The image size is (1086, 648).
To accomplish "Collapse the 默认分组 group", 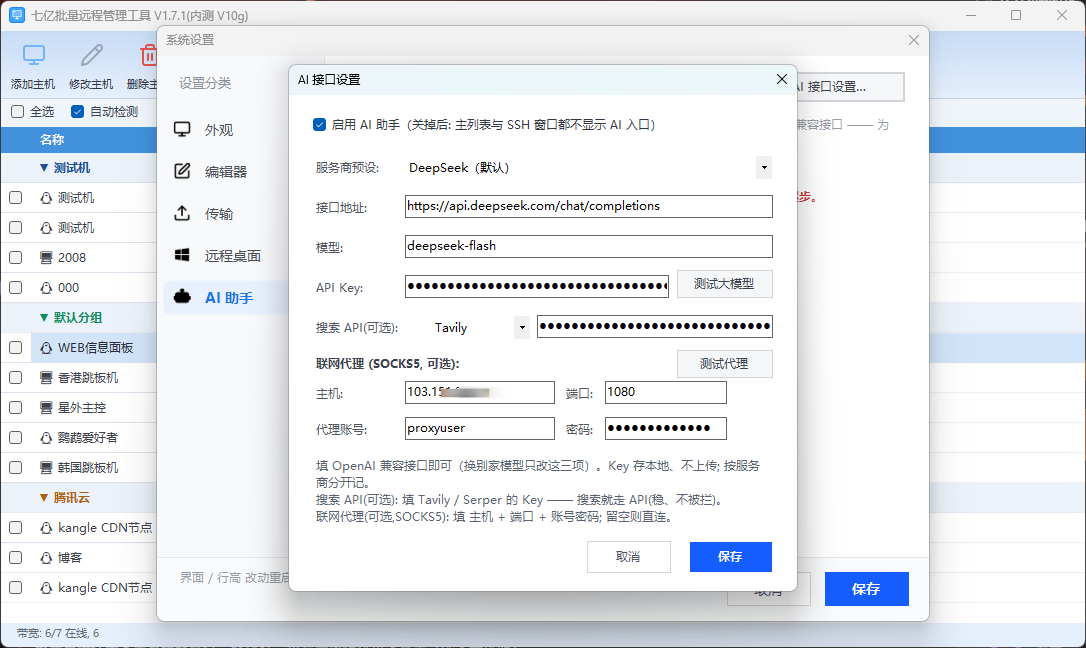I will (44, 318).
